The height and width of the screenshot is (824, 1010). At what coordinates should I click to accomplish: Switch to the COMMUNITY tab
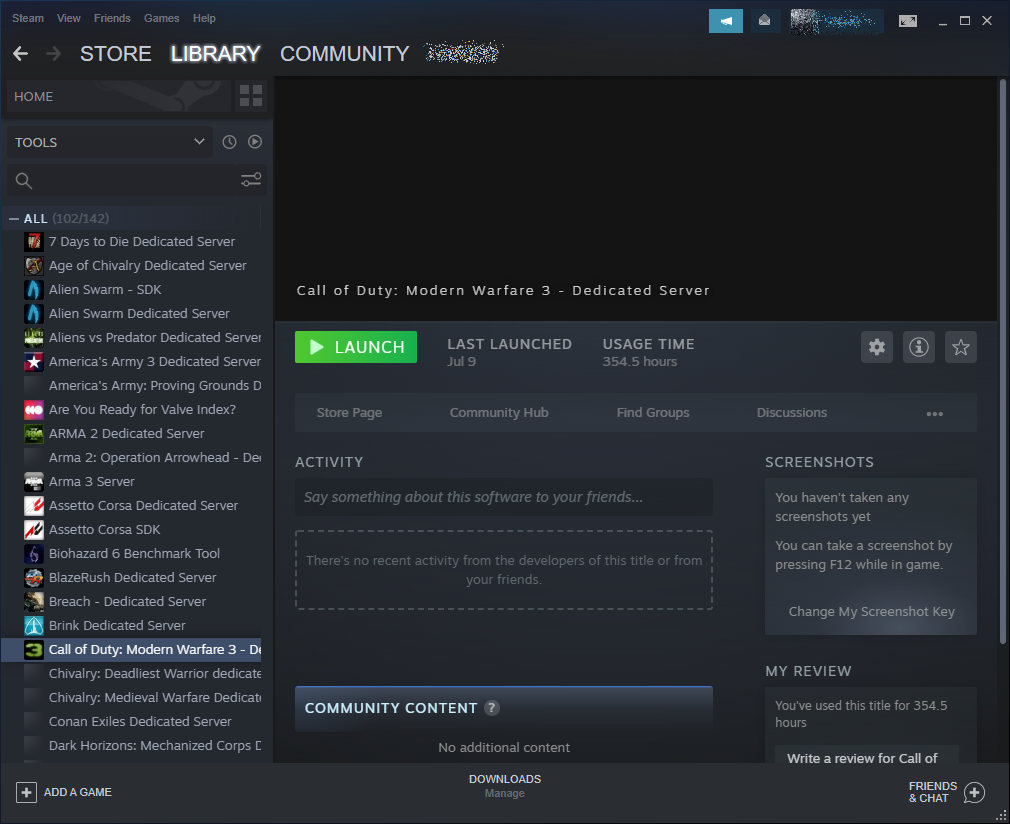(345, 53)
